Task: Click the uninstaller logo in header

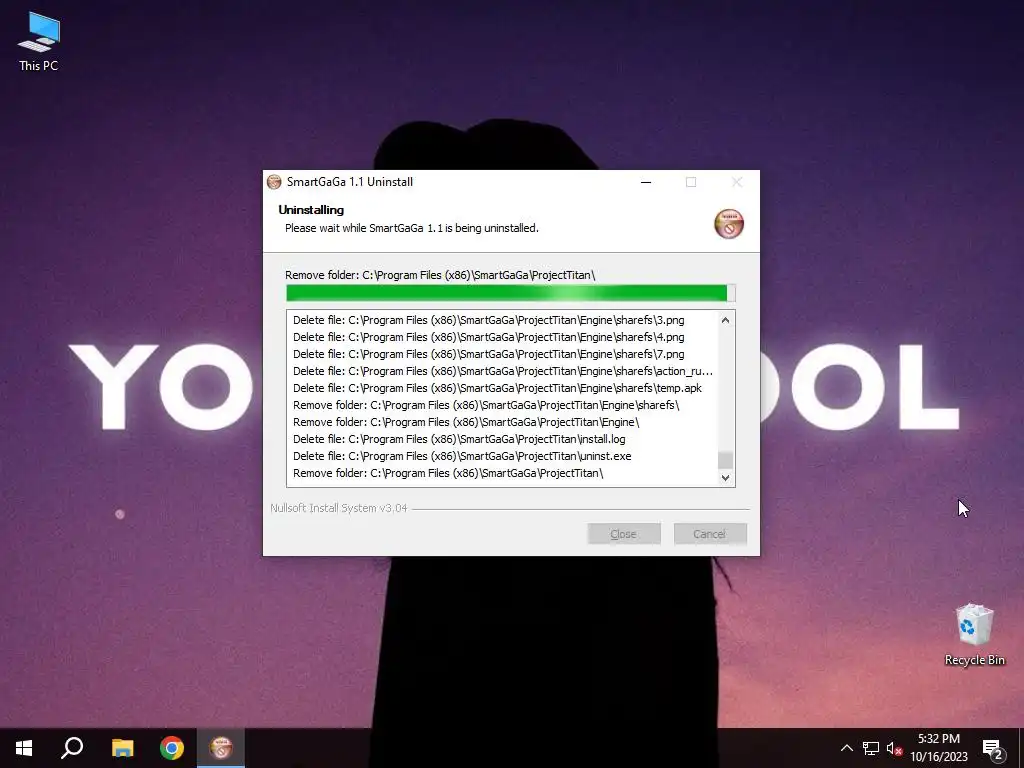Action: coord(729,224)
